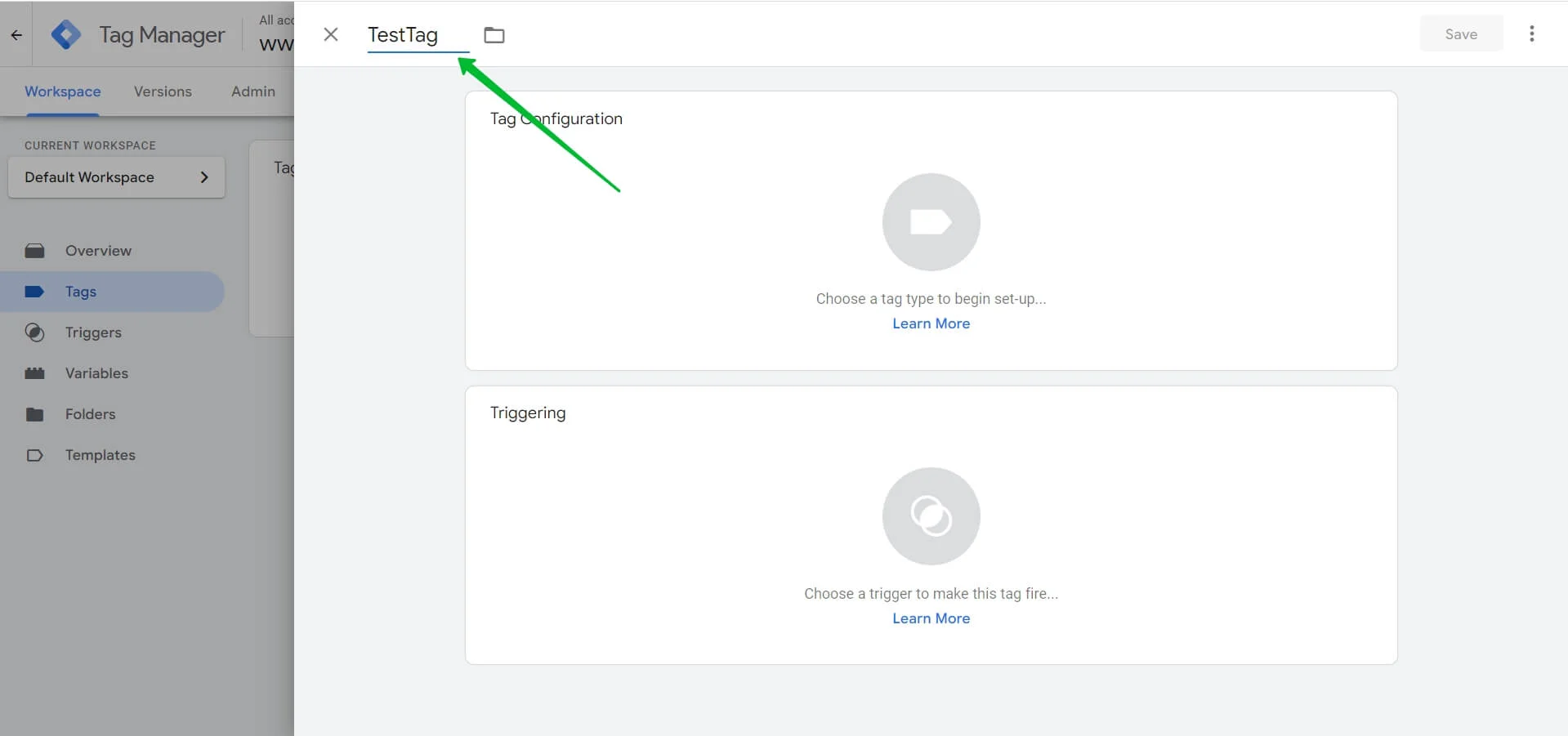Select Tags in the sidebar
This screenshot has width=1568, height=736.
click(112, 292)
